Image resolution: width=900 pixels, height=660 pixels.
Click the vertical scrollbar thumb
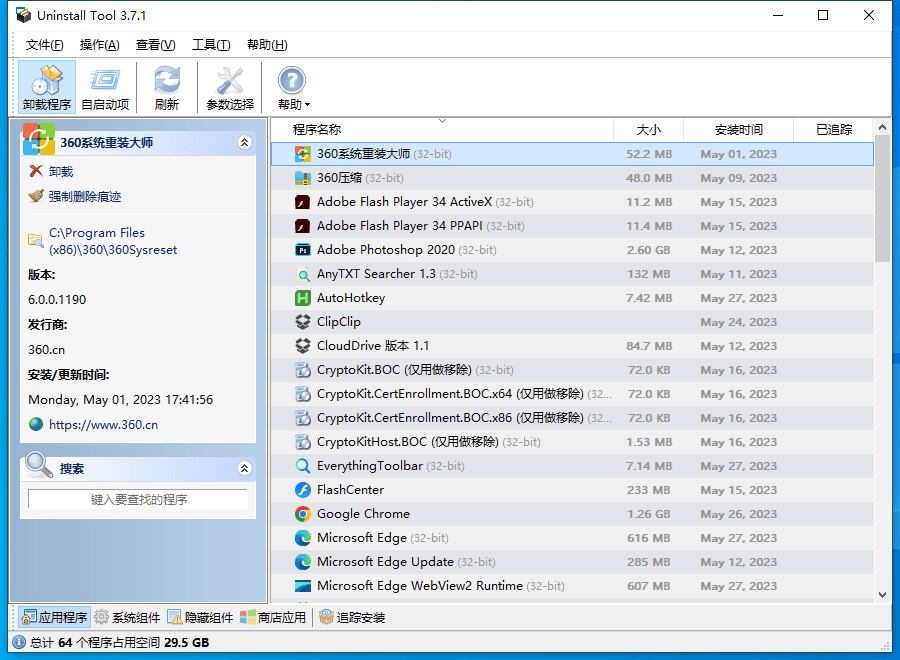click(882, 199)
